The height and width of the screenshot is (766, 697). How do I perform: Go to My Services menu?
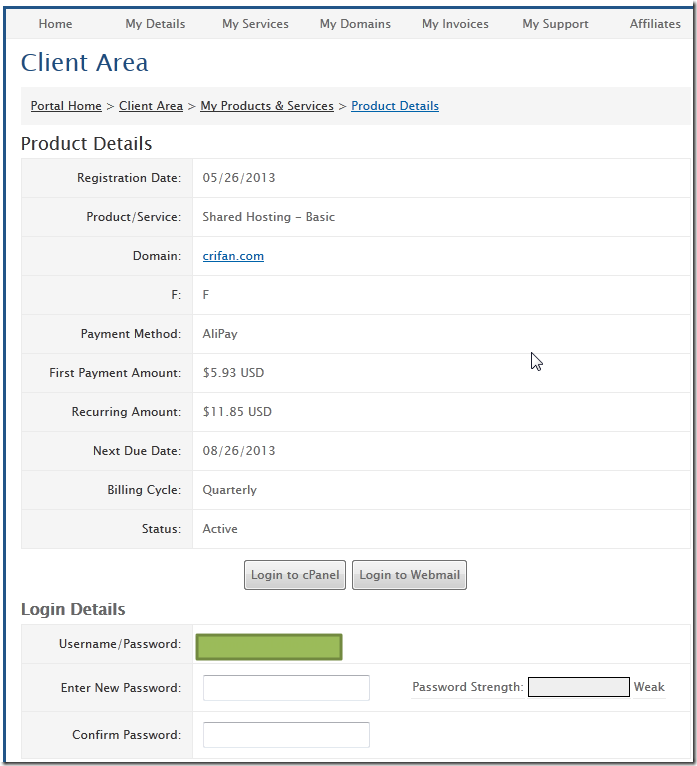pyautogui.click(x=255, y=24)
